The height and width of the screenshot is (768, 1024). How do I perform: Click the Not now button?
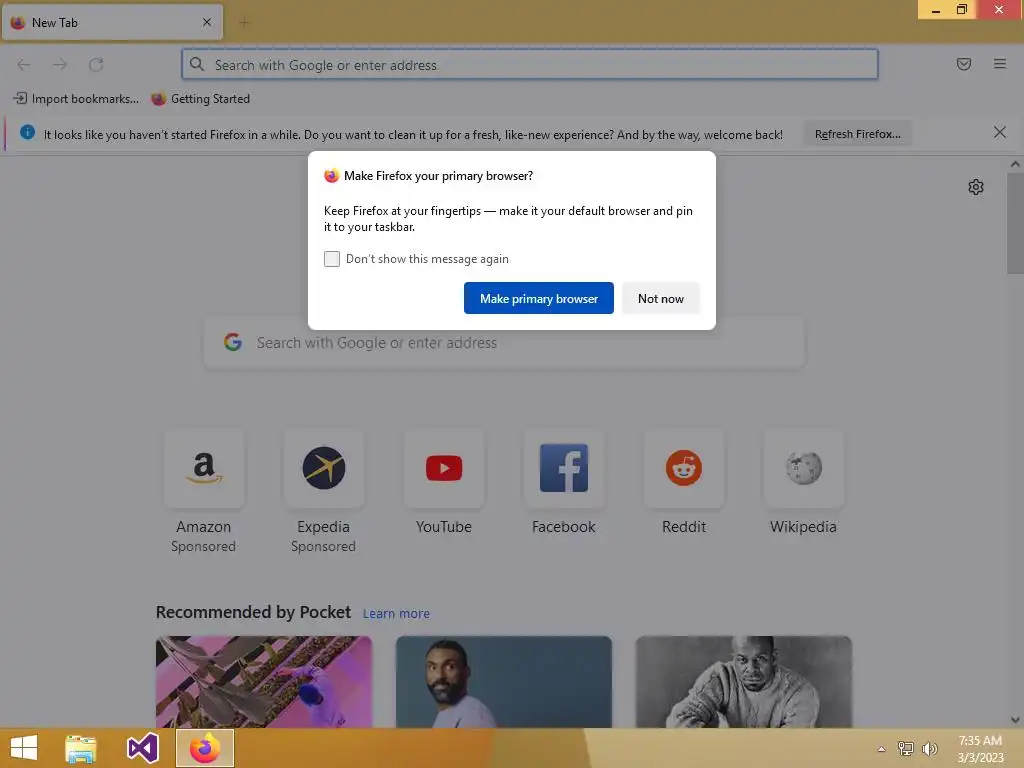click(660, 298)
